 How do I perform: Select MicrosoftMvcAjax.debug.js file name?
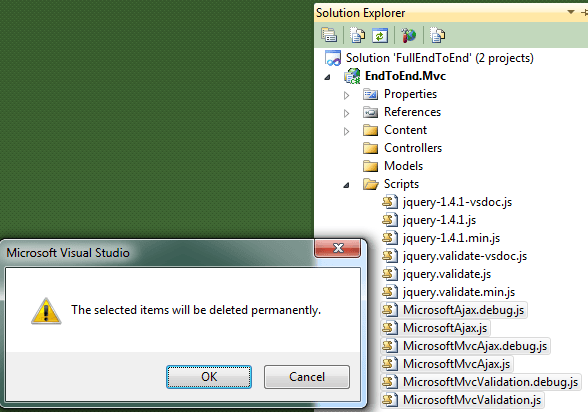[x=475, y=346]
